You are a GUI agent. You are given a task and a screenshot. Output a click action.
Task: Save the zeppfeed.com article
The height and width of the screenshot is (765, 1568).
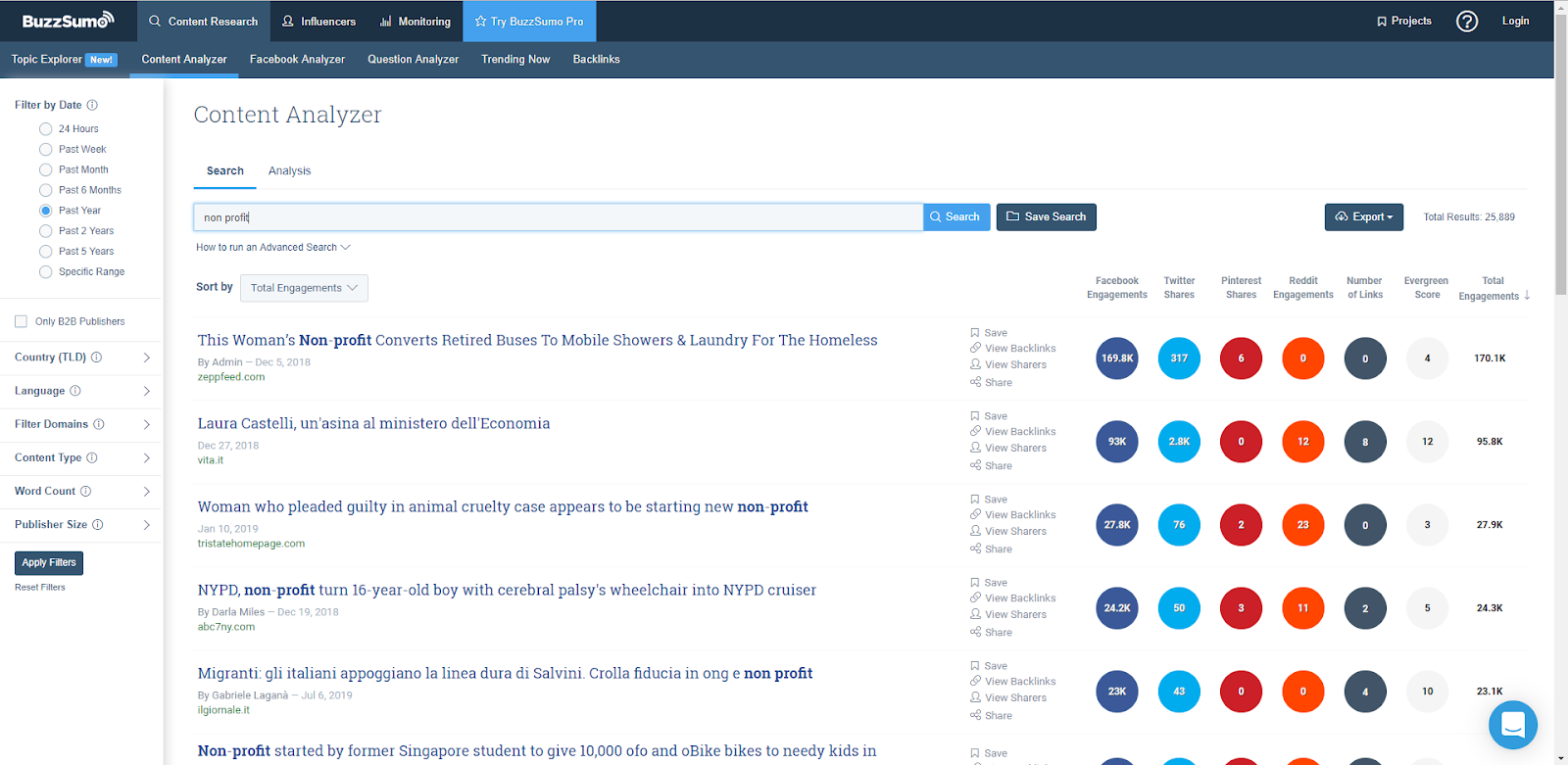click(989, 333)
